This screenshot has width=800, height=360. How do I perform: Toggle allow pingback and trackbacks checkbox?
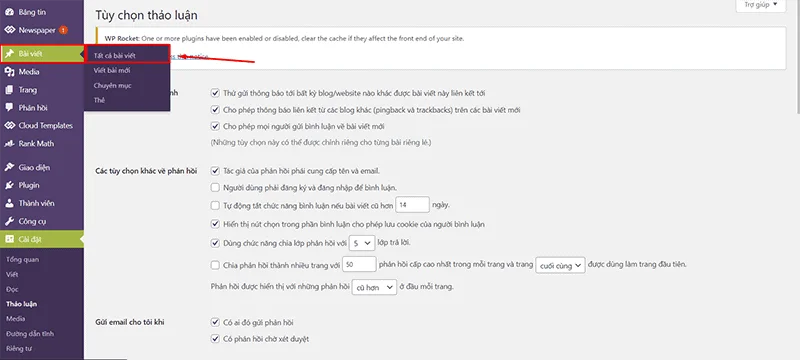click(x=215, y=110)
